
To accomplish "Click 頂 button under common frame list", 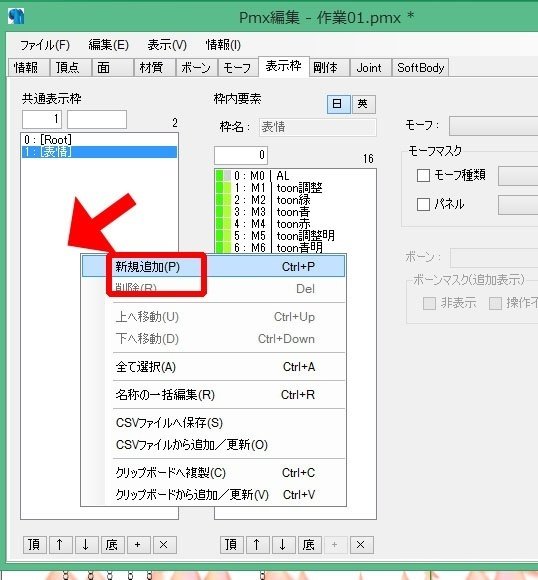I will tap(34, 544).
